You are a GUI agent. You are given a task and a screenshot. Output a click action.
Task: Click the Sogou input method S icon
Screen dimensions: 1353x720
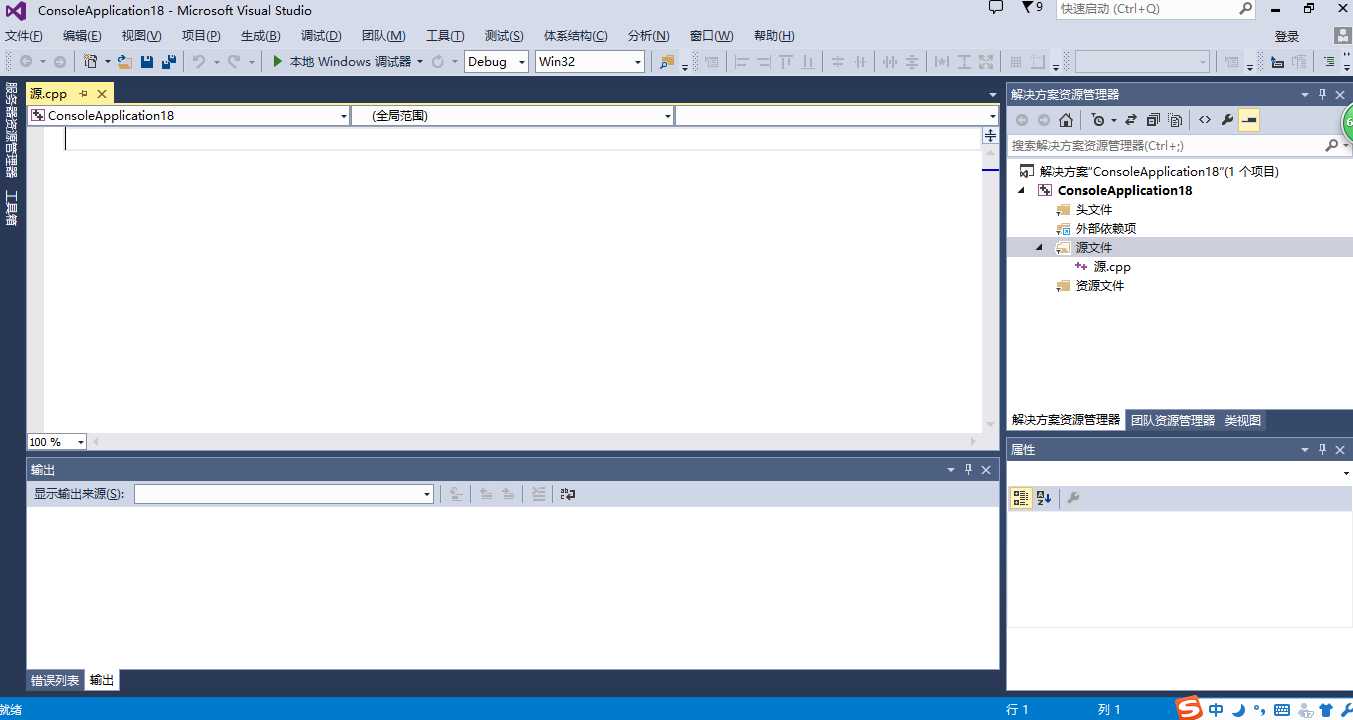(x=1189, y=708)
